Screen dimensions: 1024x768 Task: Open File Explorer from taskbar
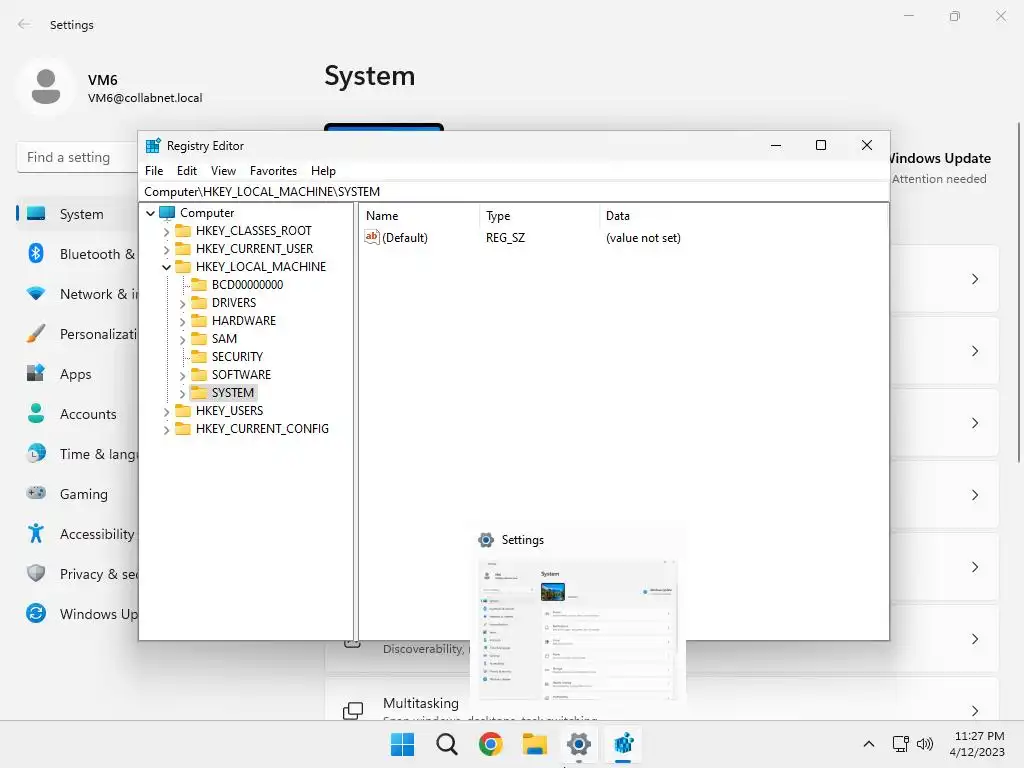click(534, 744)
